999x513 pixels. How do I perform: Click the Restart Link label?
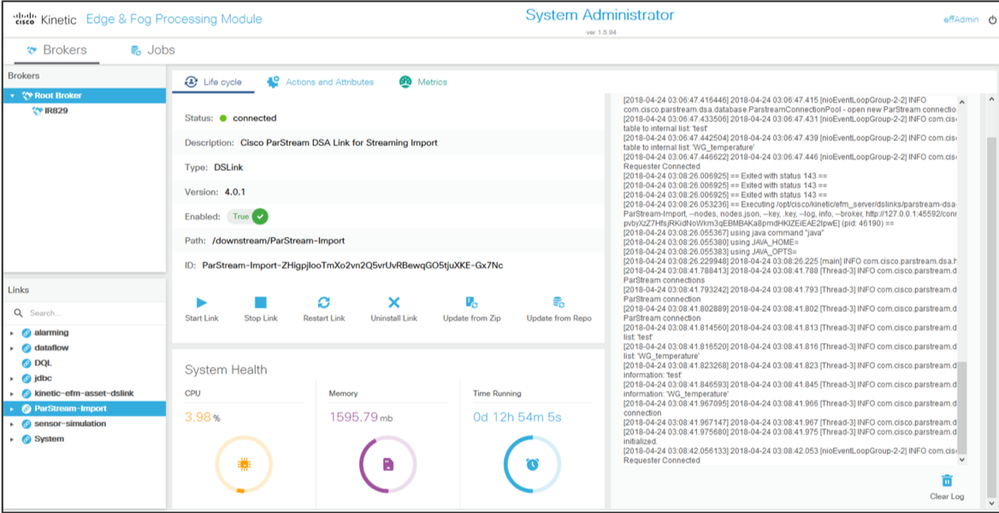pyautogui.click(x=324, y=318)
